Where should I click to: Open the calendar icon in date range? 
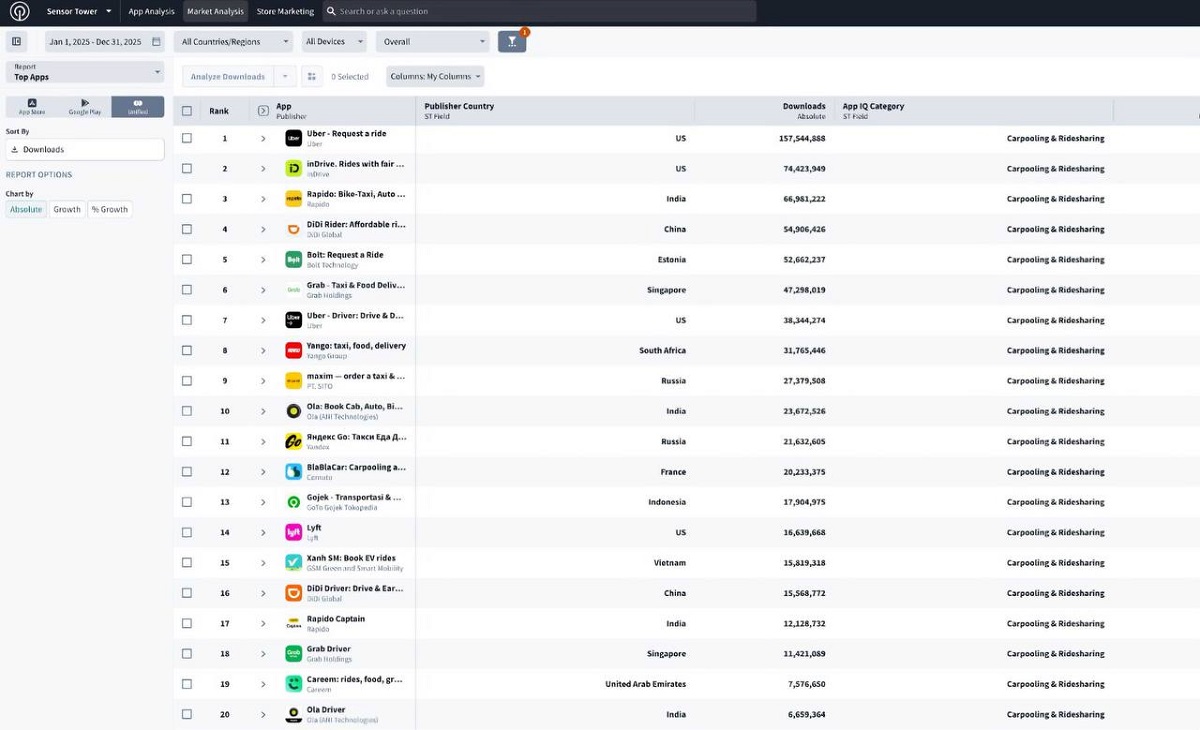point(156,42)
